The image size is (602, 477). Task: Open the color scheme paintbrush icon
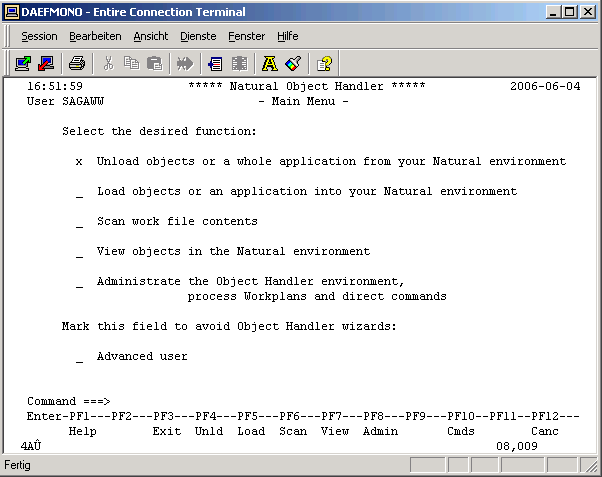point(293,63)
